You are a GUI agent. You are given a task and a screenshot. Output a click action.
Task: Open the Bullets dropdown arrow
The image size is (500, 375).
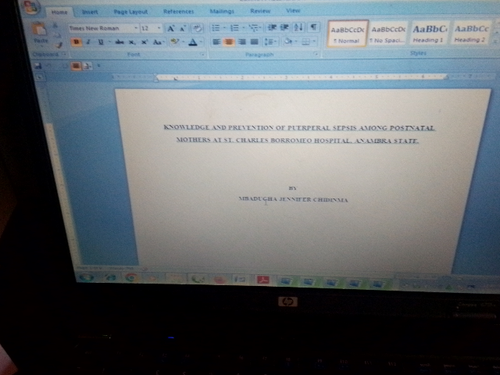click(x=224, y=28)
